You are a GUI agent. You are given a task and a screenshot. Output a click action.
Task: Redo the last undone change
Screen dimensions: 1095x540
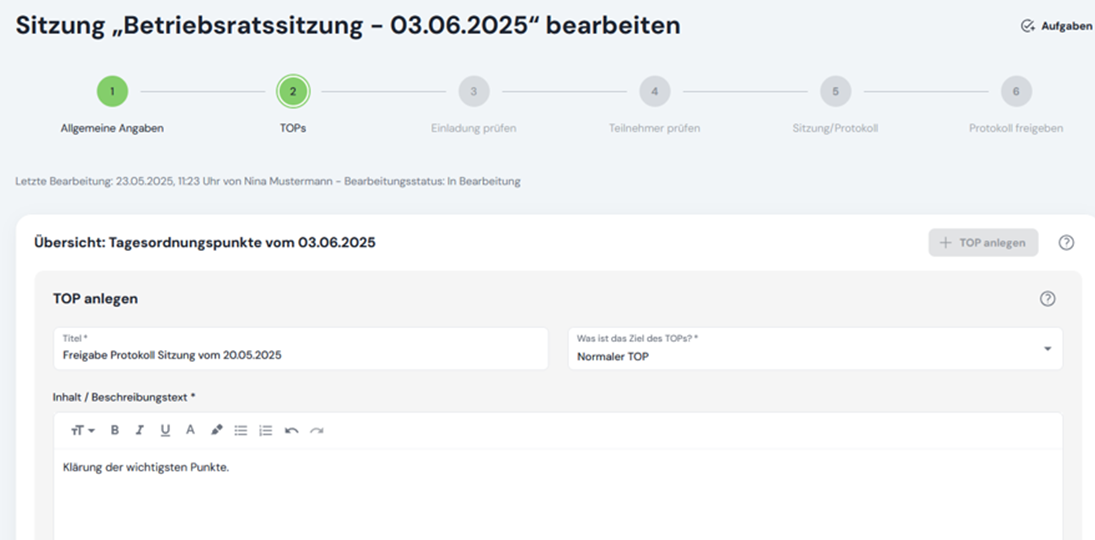(317, 430)
